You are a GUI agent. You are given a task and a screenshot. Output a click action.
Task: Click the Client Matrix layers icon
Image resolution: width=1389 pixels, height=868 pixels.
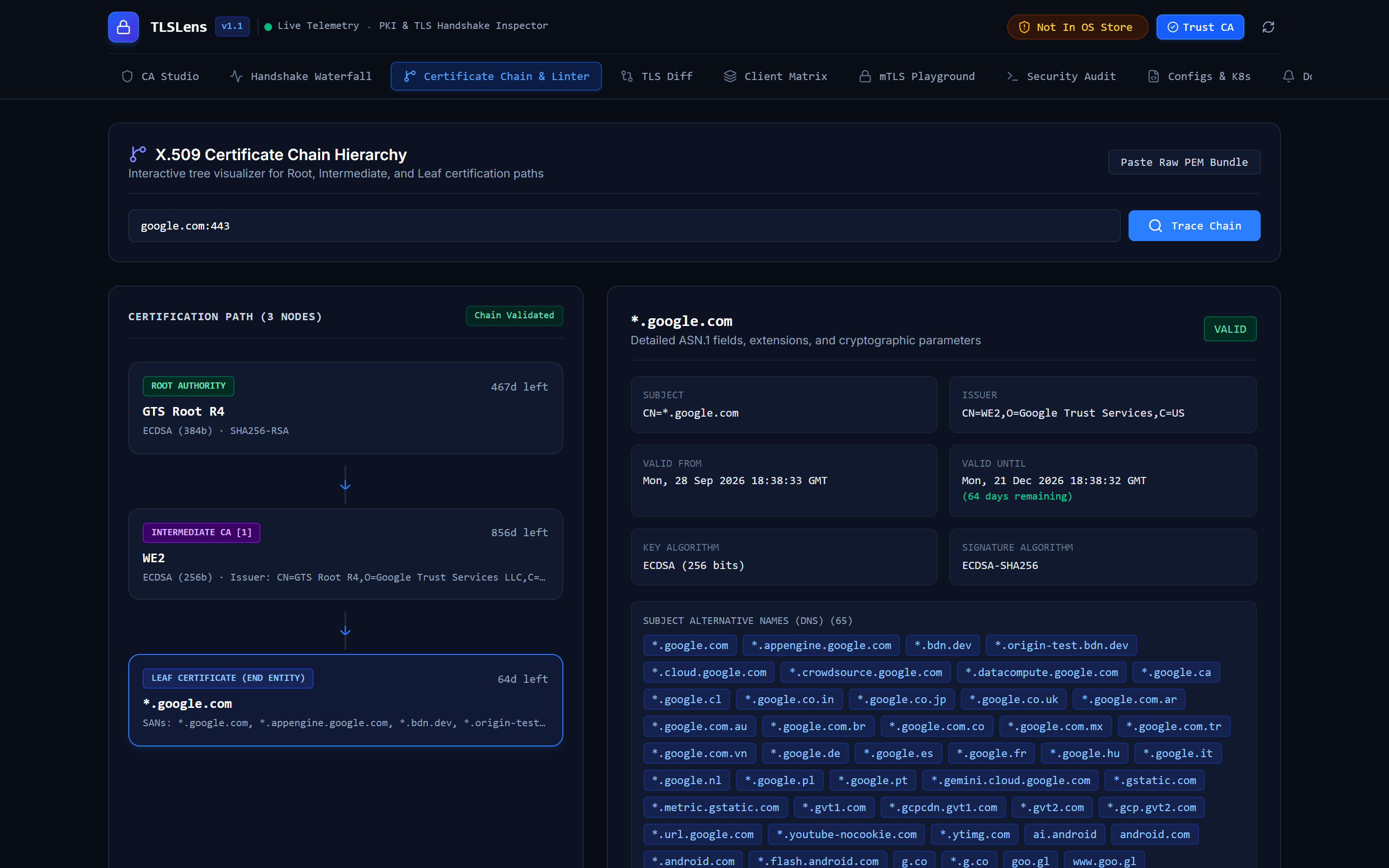pyautogui.click(x=730, y=76)
